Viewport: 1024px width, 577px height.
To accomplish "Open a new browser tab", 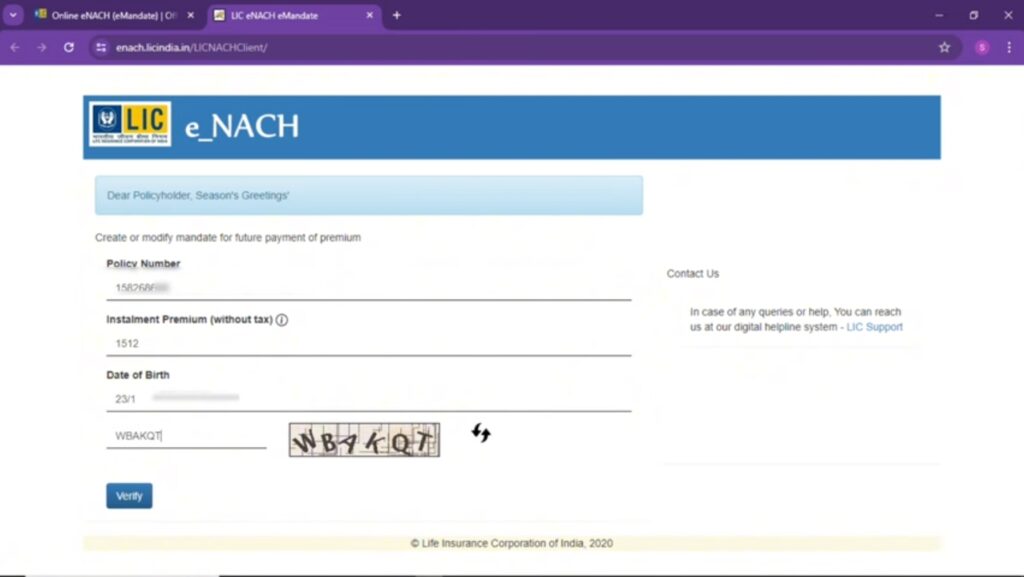I will click(x=396, y=15).
